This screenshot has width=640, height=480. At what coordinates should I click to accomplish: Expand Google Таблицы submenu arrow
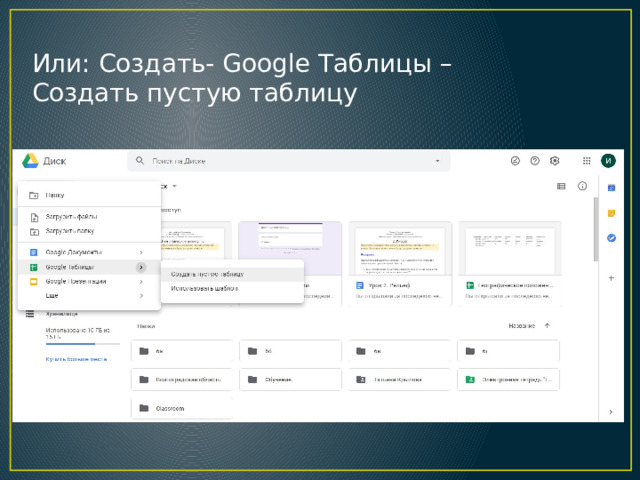click(x=141, y=267)
